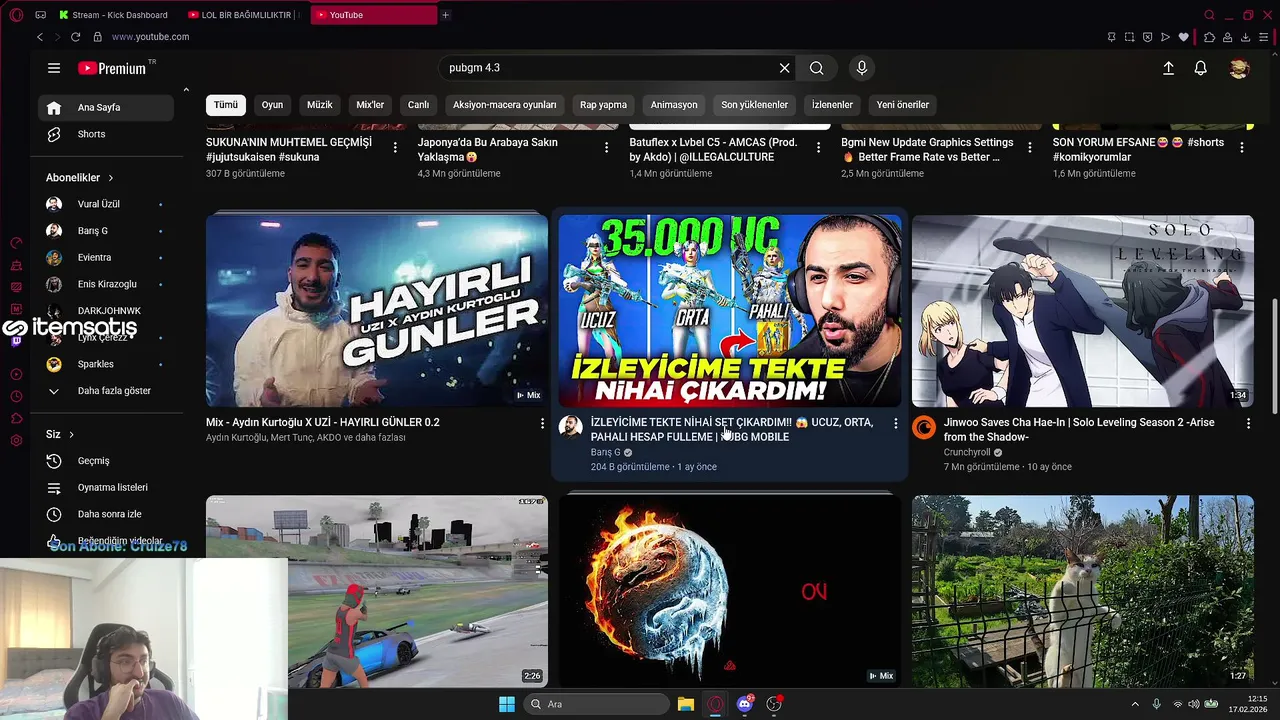This screenshot has height=720, width=1280.
Task: Open the YouTube guide hamburger menu
Action: tap(54, 68)
